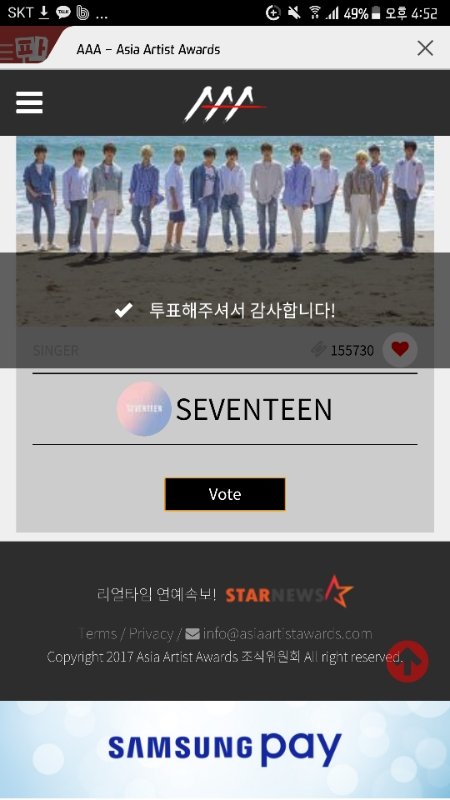Open the hamburger navigation menu
Screen dimensions: 450x800
point(29,103)
